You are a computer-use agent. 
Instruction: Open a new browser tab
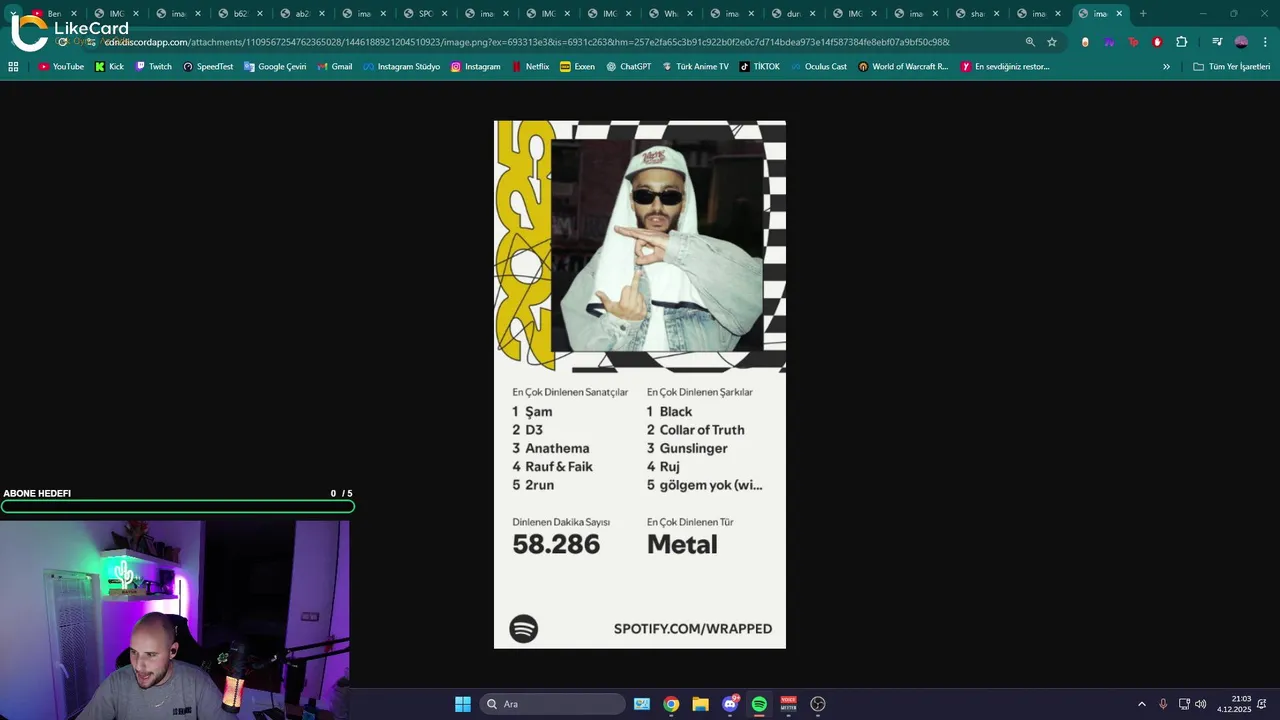tap(1143, 14)
